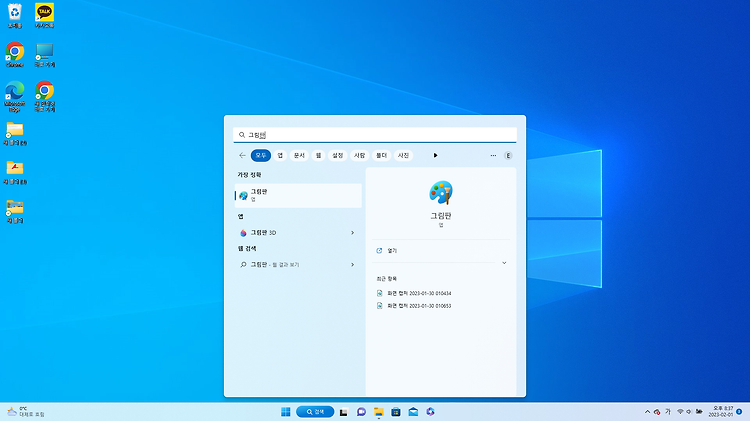Open the three-dot search options menu
Viewport: 750px width, 421px height.
[493, 155]
